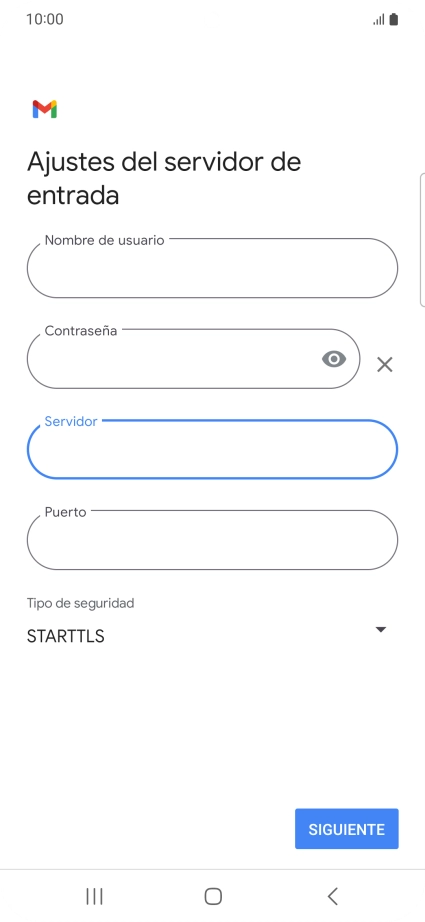Click the Ajustes del servidor de entrada heading

click(164, 178)
